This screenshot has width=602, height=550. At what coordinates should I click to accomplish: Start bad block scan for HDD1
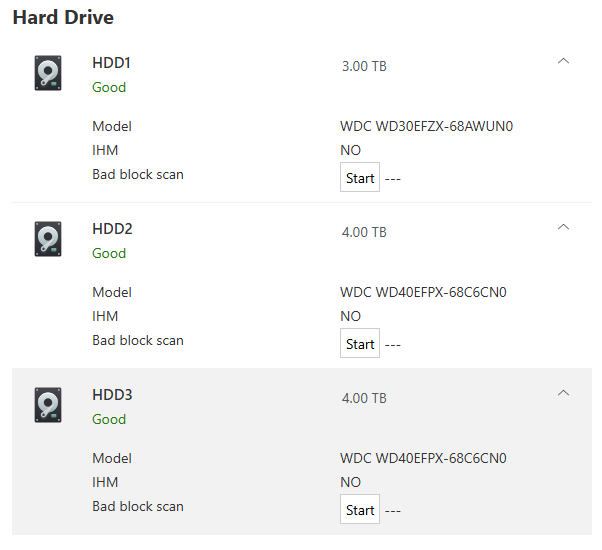click(360, 178)
